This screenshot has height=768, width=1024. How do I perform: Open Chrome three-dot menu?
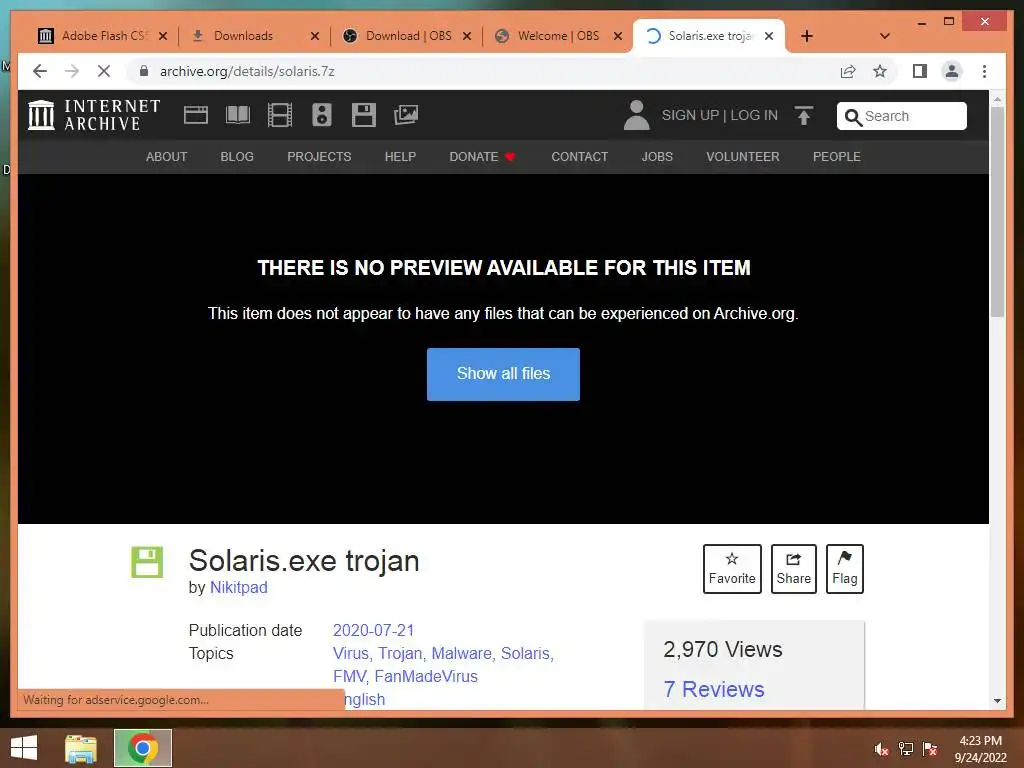[x=984, y=71]
